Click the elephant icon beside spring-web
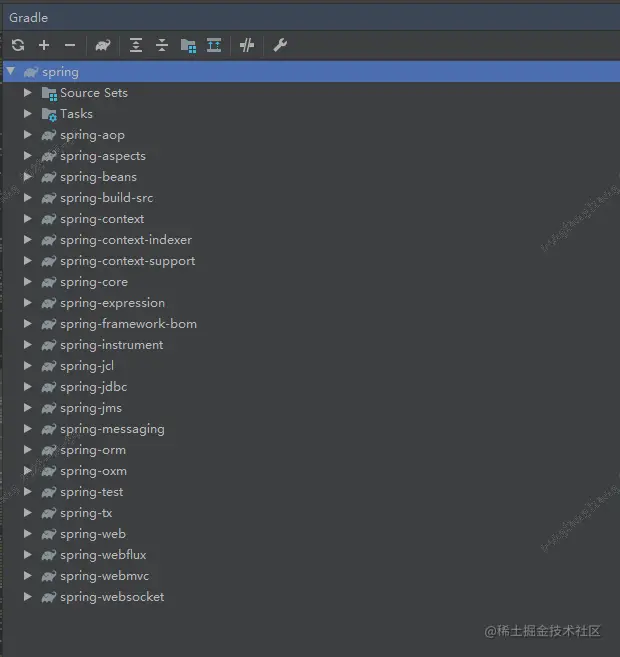 tap(49, 534)
